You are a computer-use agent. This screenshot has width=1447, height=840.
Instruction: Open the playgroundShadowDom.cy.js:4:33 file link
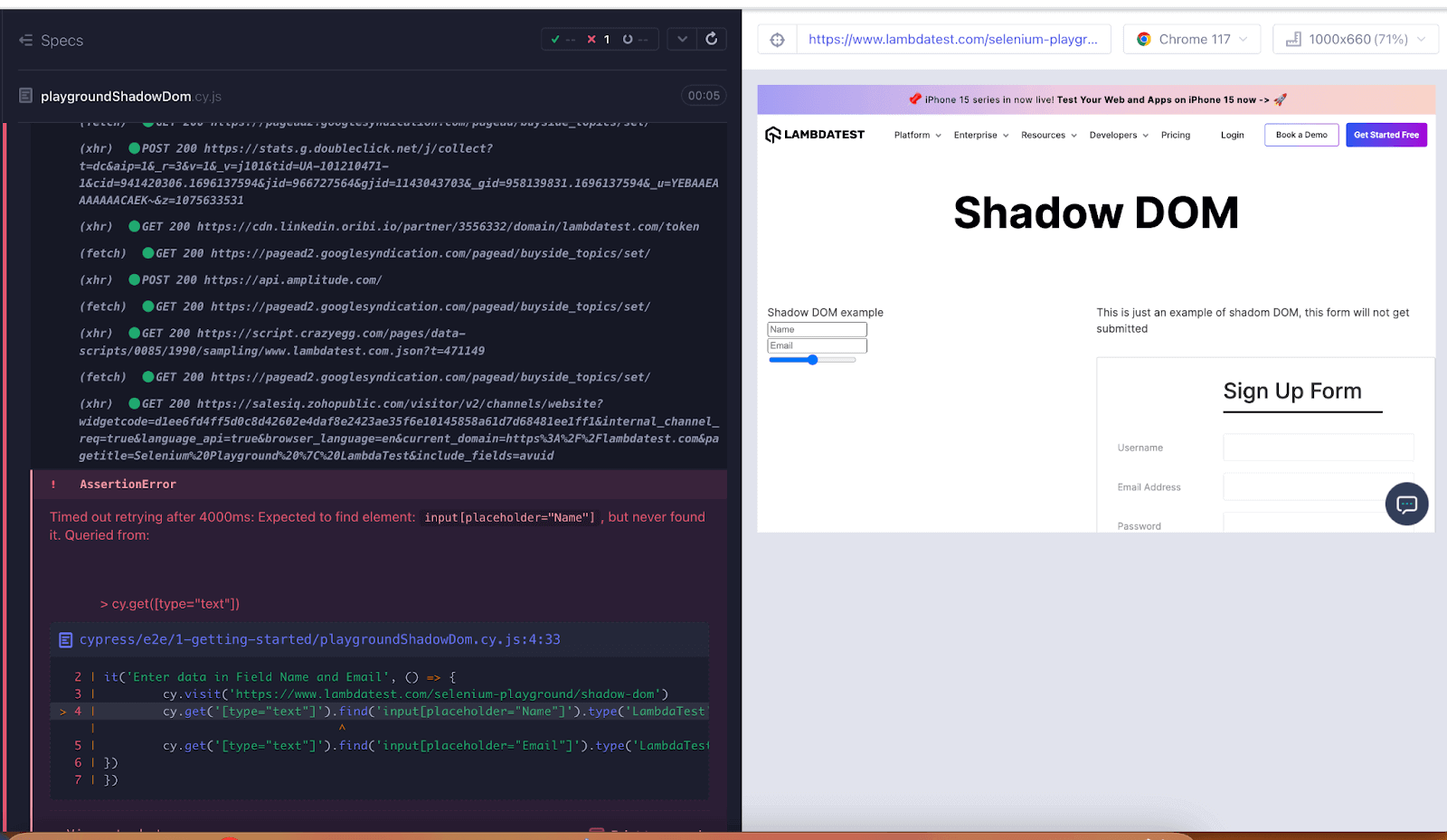[319, 639]
